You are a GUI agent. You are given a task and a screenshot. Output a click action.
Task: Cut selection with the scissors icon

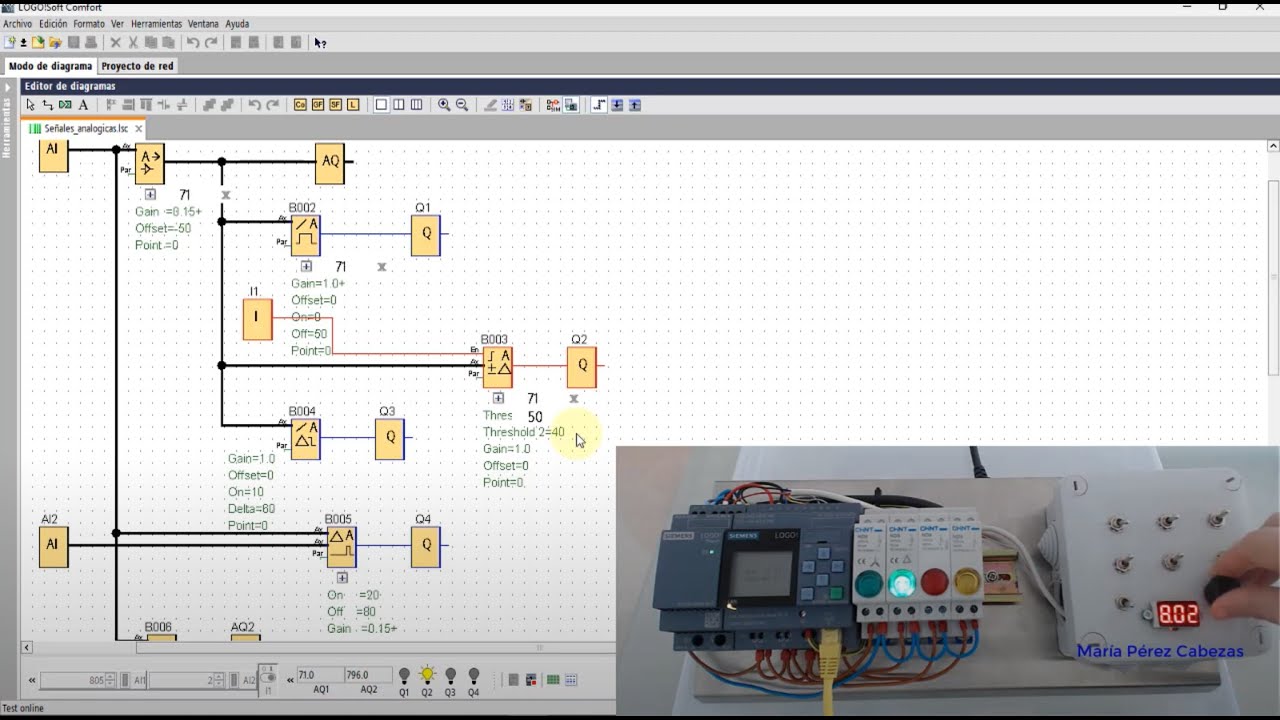(x=133, y=42)
